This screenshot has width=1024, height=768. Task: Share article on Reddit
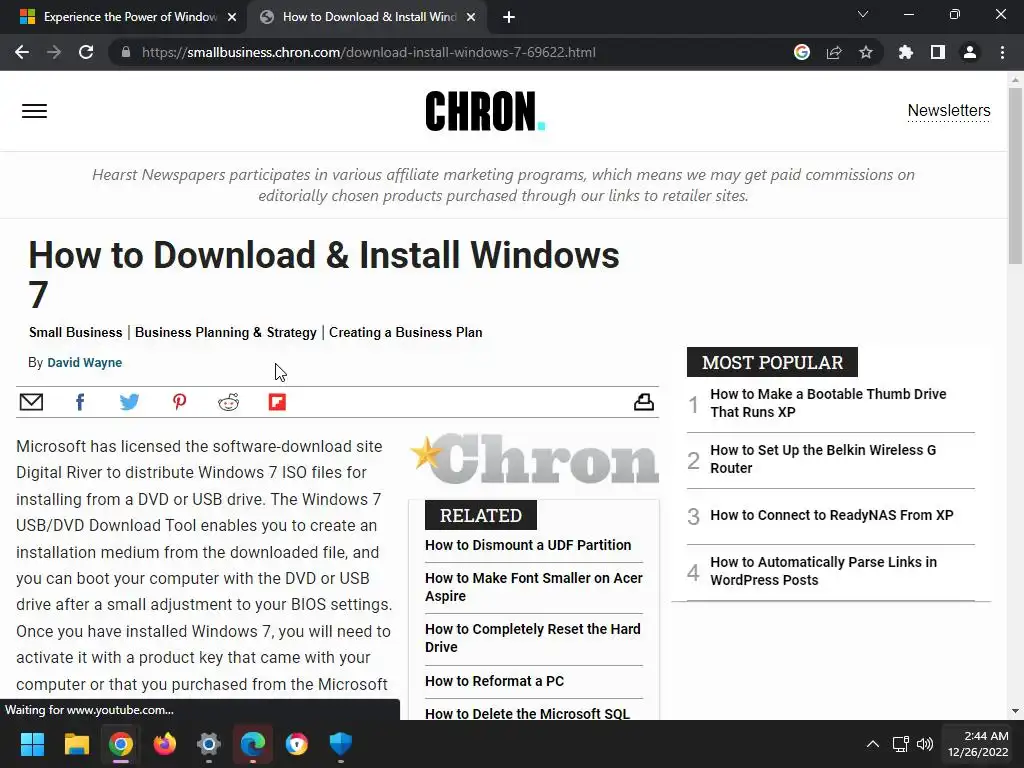coord(229,402)
